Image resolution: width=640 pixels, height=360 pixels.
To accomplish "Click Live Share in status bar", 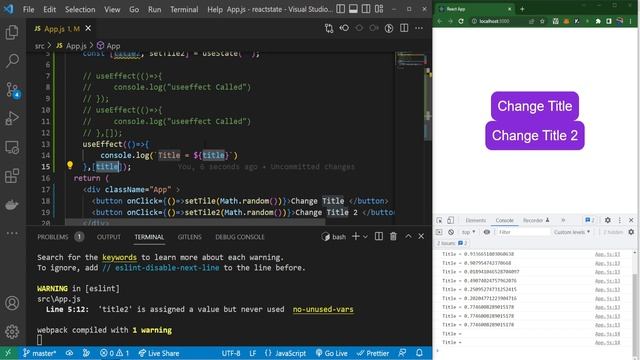I will pos(159,353).
